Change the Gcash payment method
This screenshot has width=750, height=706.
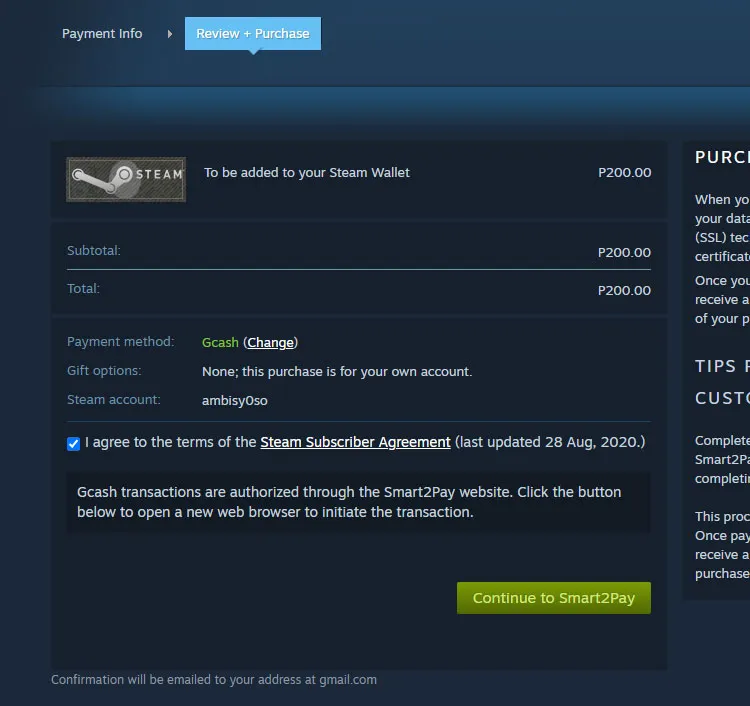pyautogui.click(x=270, y=342)
